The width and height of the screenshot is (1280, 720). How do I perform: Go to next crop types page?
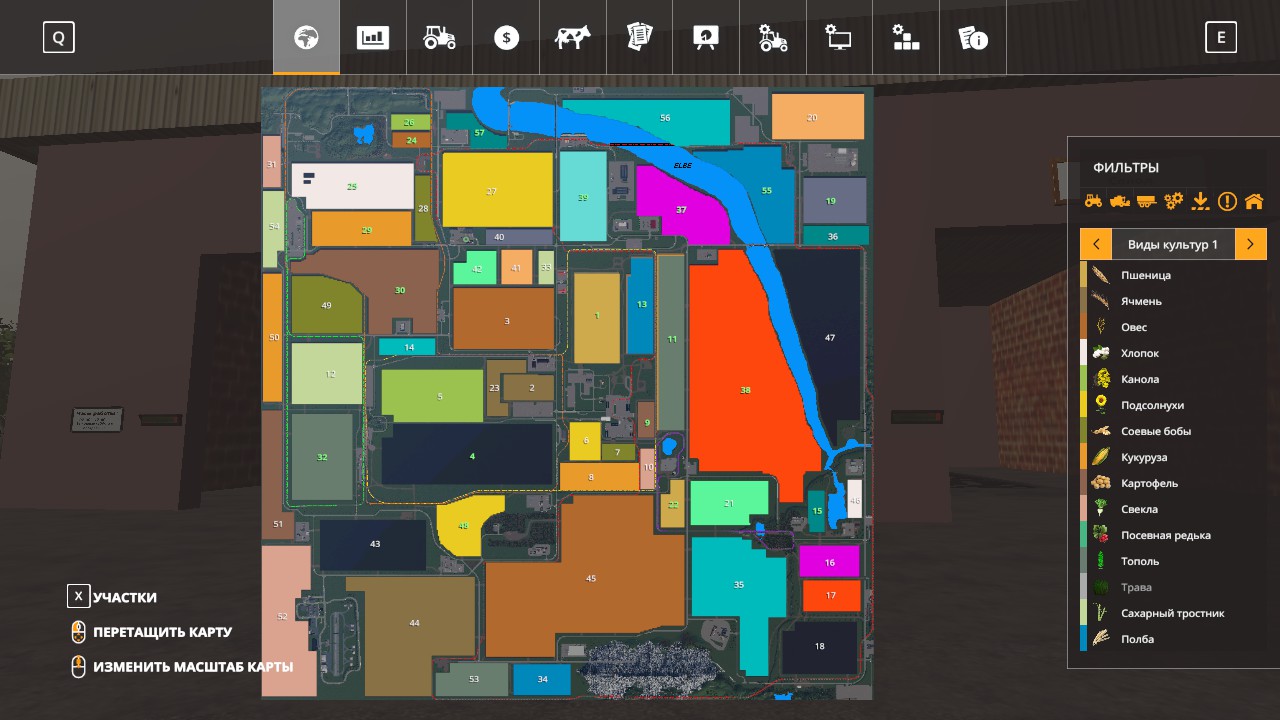(x=1251, y=244)
